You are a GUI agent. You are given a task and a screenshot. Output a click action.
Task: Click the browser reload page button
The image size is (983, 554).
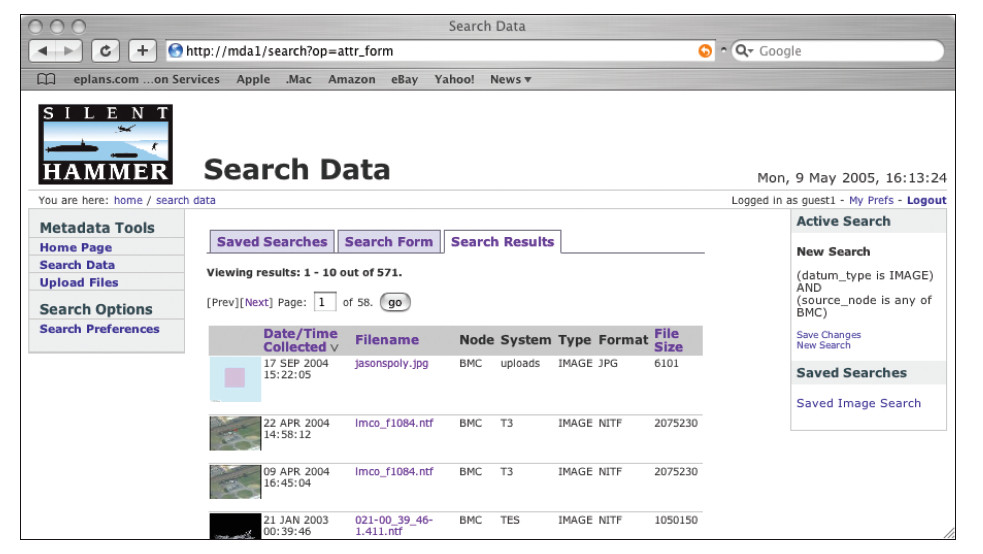pyautogui.click(x=106, y=50)
